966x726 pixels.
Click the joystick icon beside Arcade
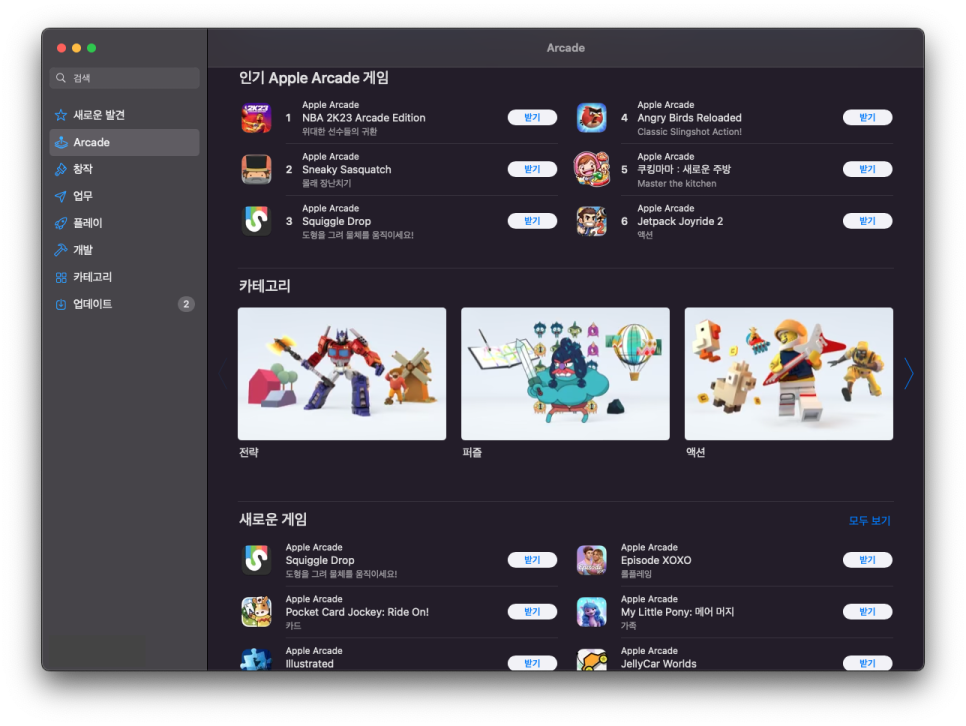point(61,142)
